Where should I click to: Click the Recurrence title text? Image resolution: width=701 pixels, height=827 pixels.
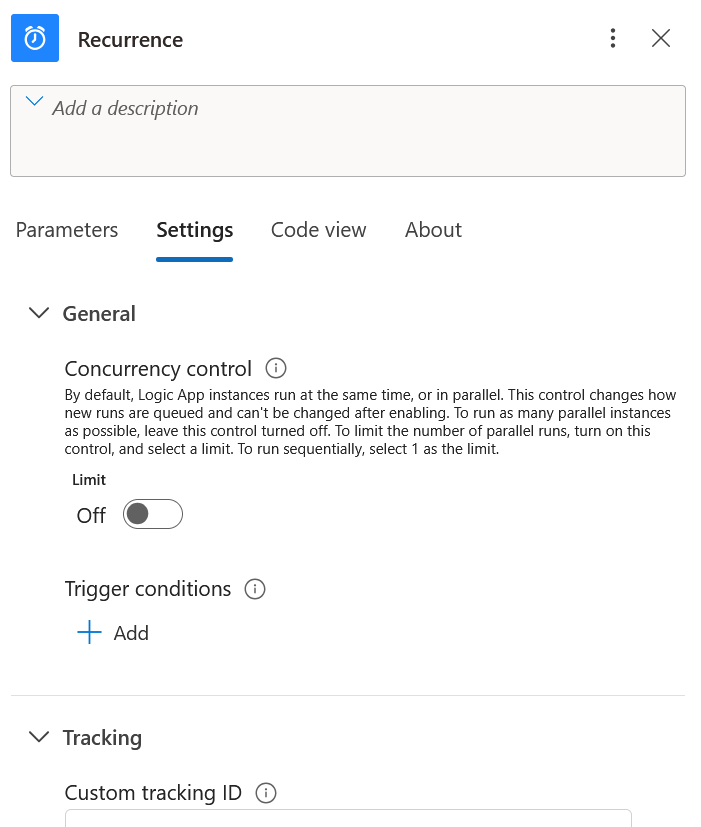coord(130,40)
